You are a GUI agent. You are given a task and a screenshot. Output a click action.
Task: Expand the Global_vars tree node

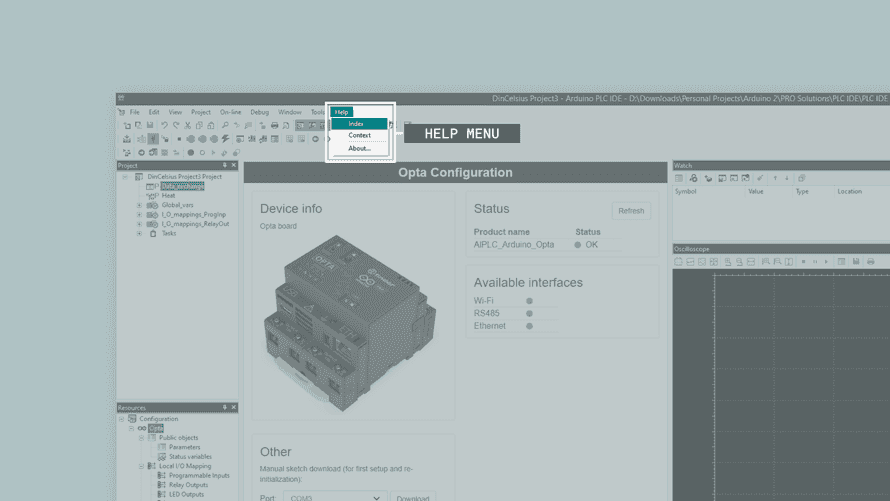point(139,205)
